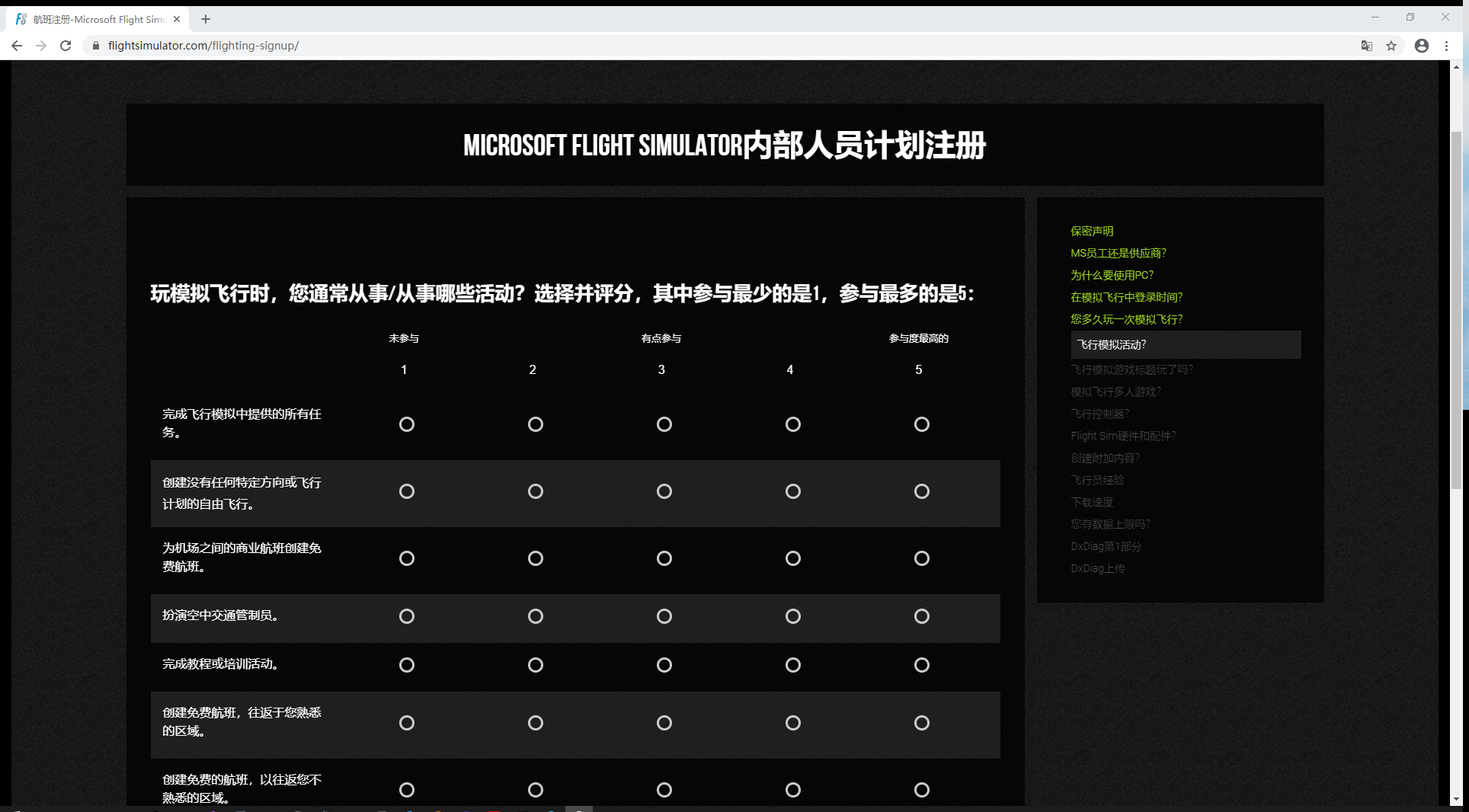
Task: Rate 完成教程或培训活动 as 1
Action: coord(407,665)
